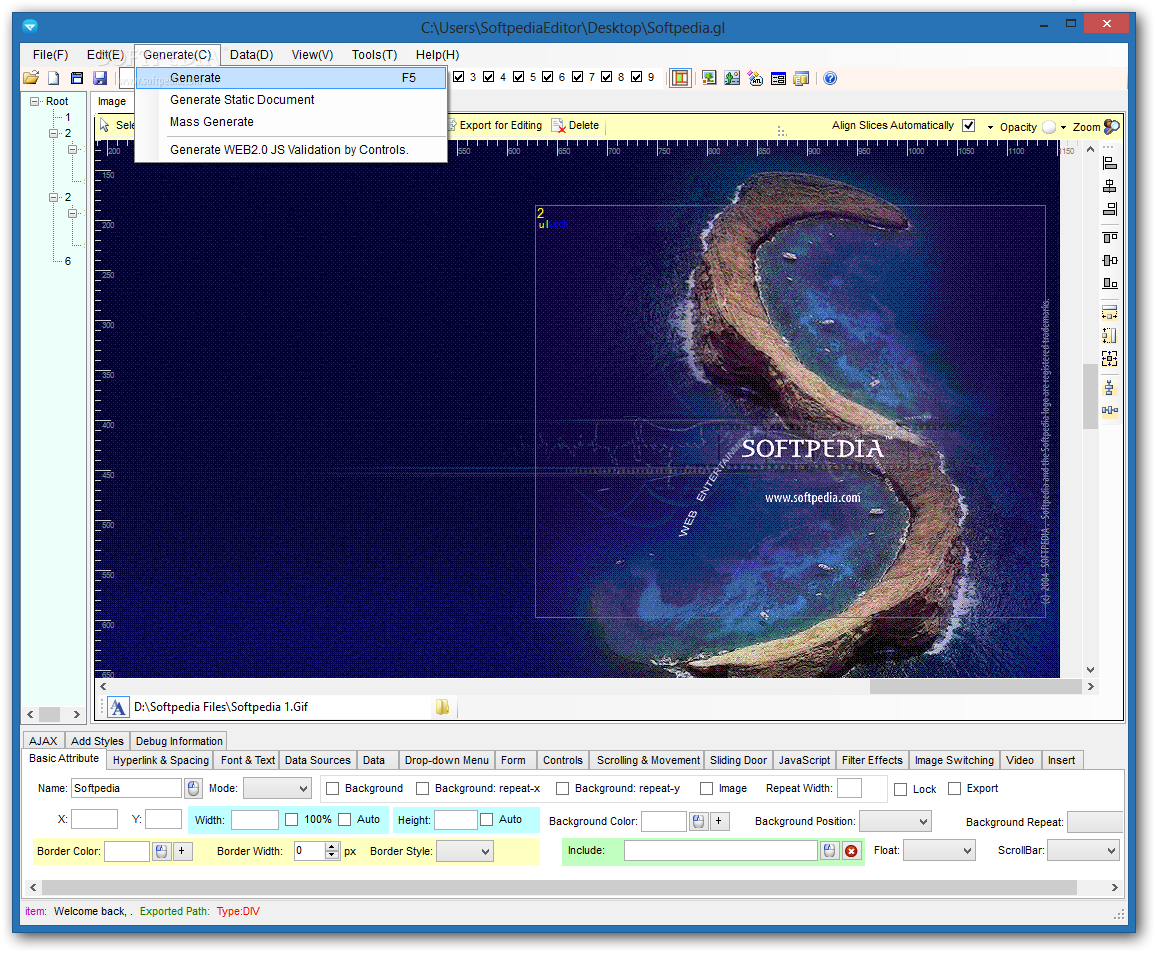Open the Border Style dropdown
This screenshot has height=953, width=1156.
pos(464,851)
